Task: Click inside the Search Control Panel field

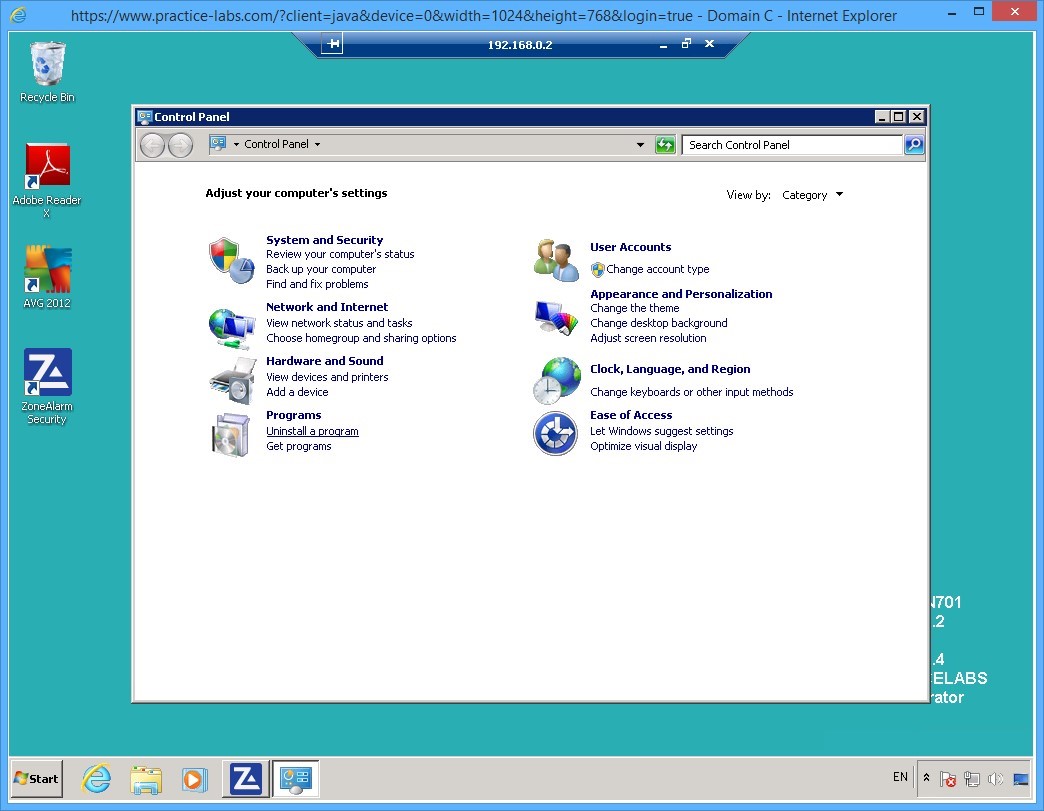Action: 790,144
